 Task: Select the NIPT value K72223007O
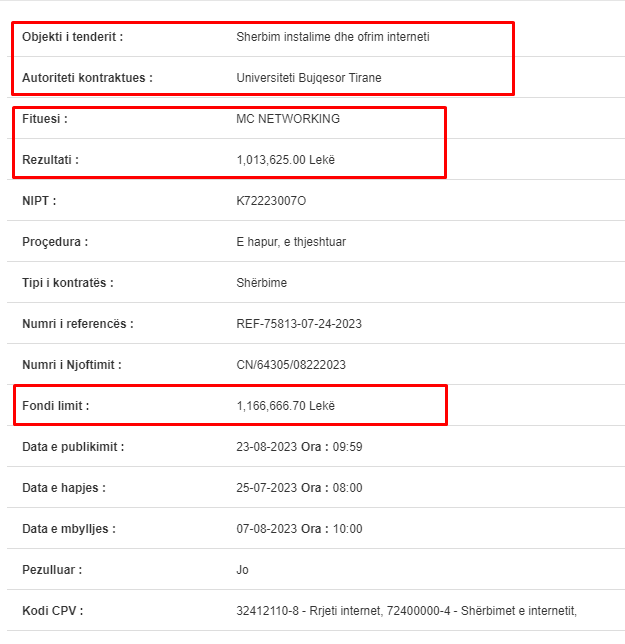pos(271,201)
